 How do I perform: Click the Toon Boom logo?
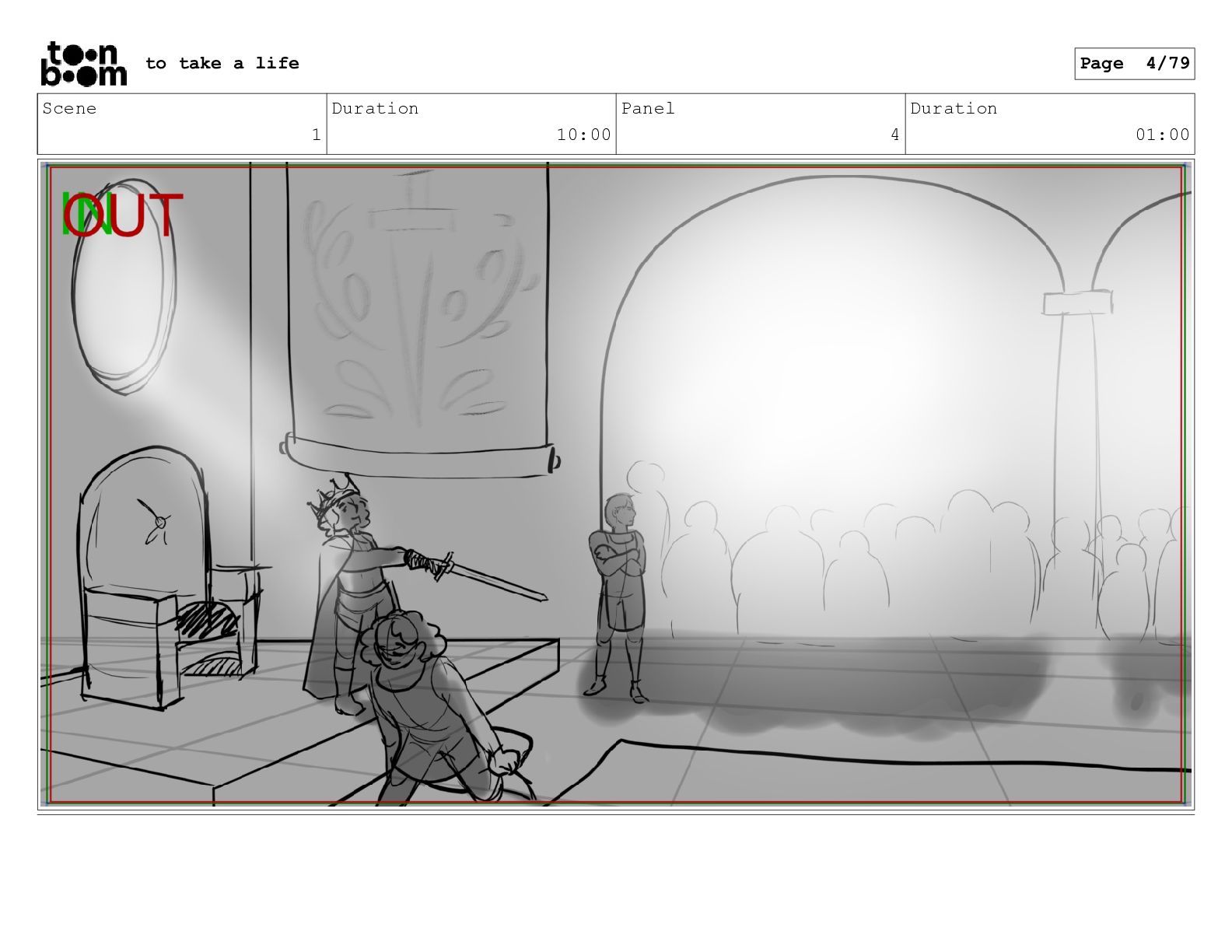(x=83, y=63)
